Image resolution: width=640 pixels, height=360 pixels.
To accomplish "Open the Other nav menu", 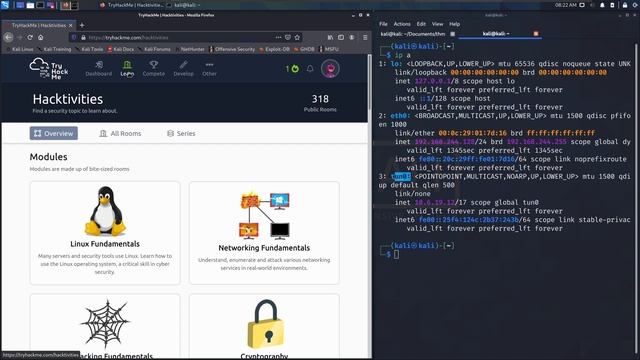I will [x=209, y=69].
